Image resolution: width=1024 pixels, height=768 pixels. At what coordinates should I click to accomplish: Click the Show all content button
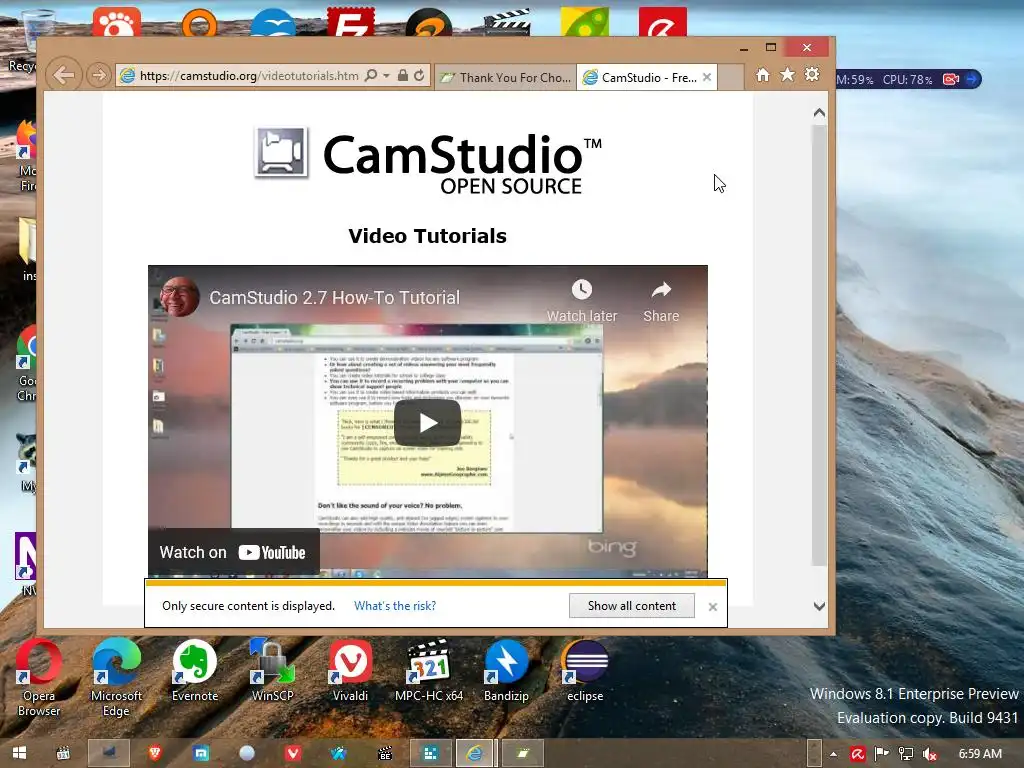pos(632,606)
